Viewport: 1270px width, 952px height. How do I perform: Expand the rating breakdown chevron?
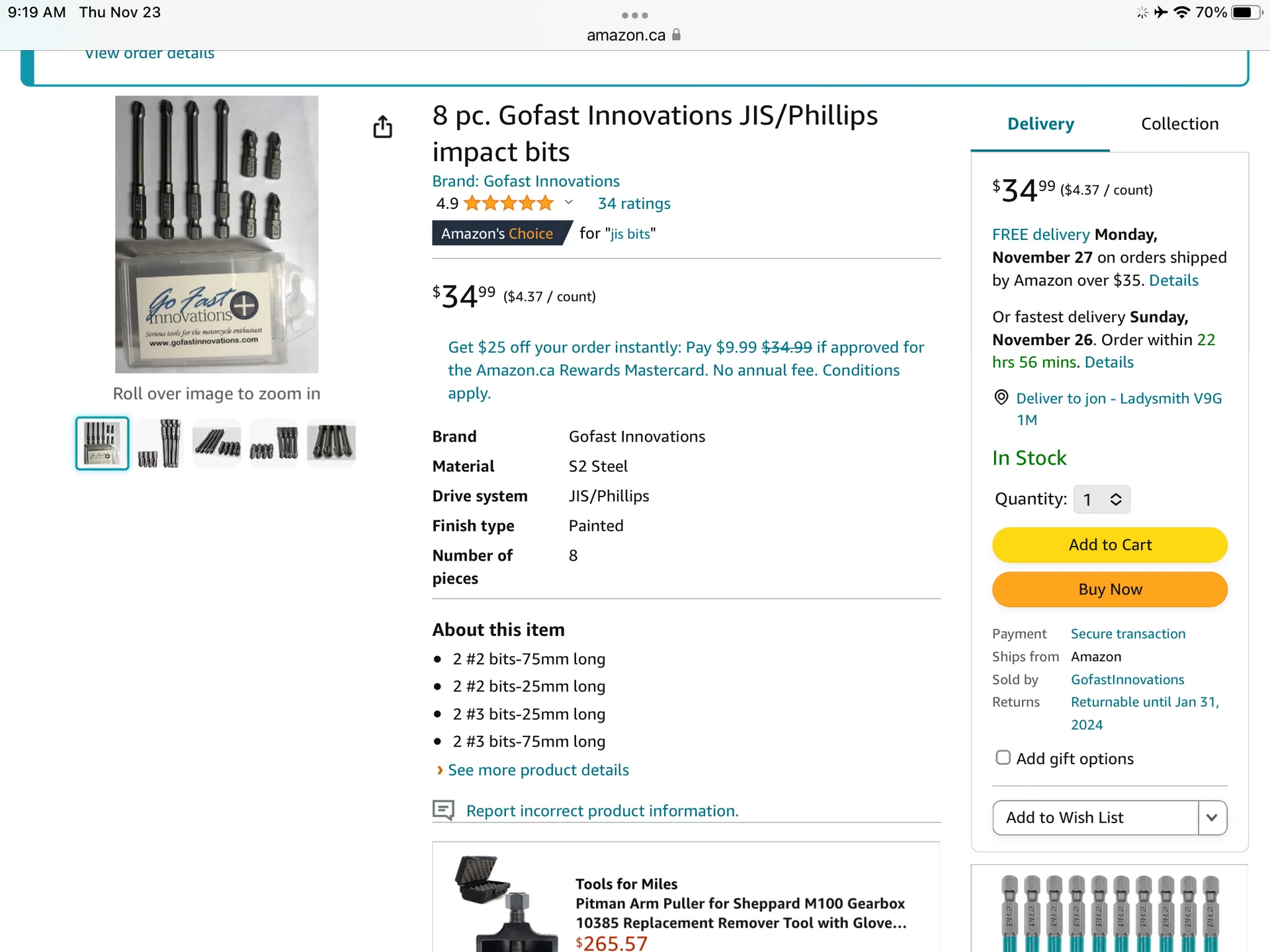pyautogui.click(x=568, y=202)
